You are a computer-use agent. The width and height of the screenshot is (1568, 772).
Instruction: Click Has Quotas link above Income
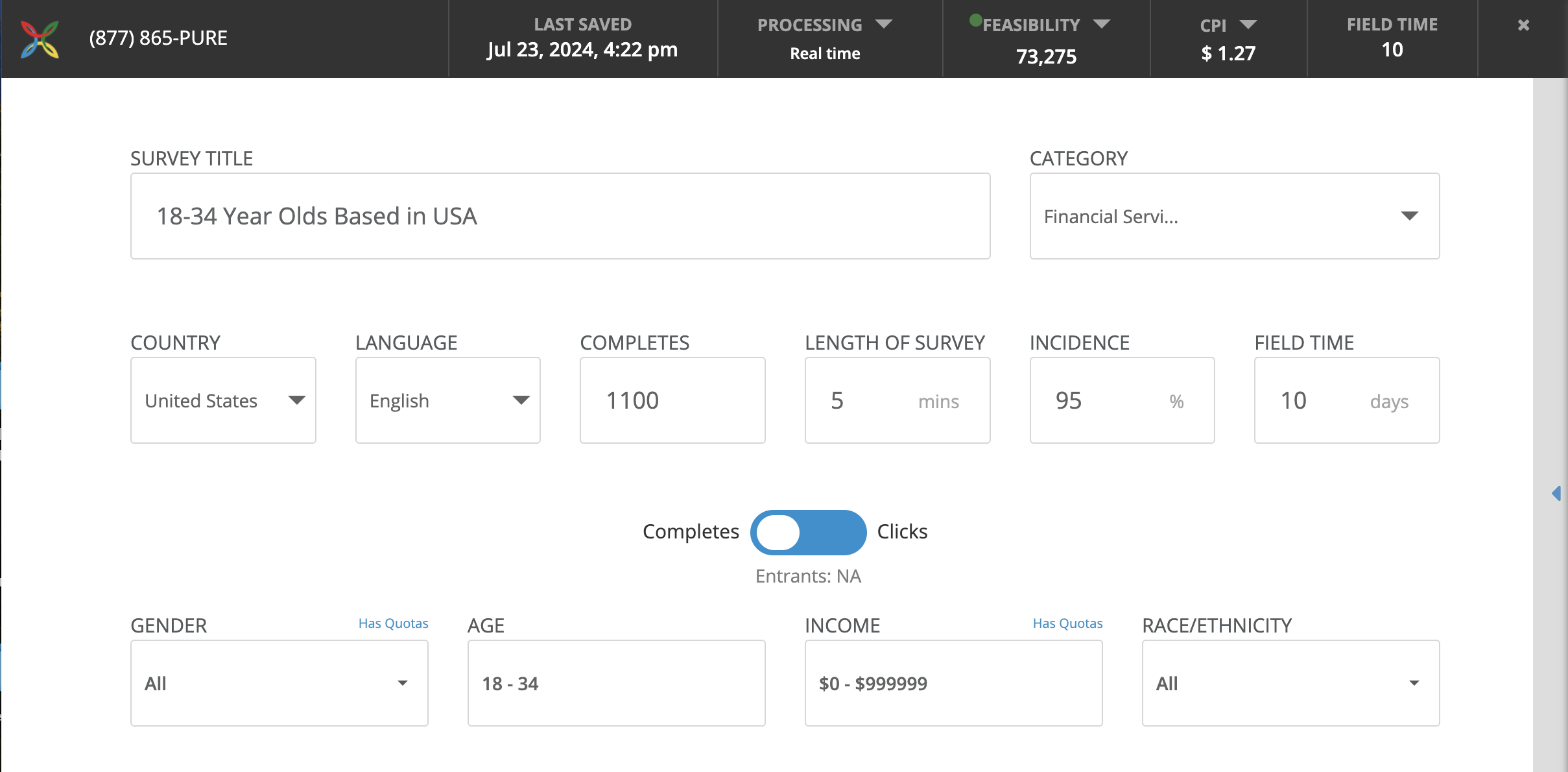(x=1067, y=623)
